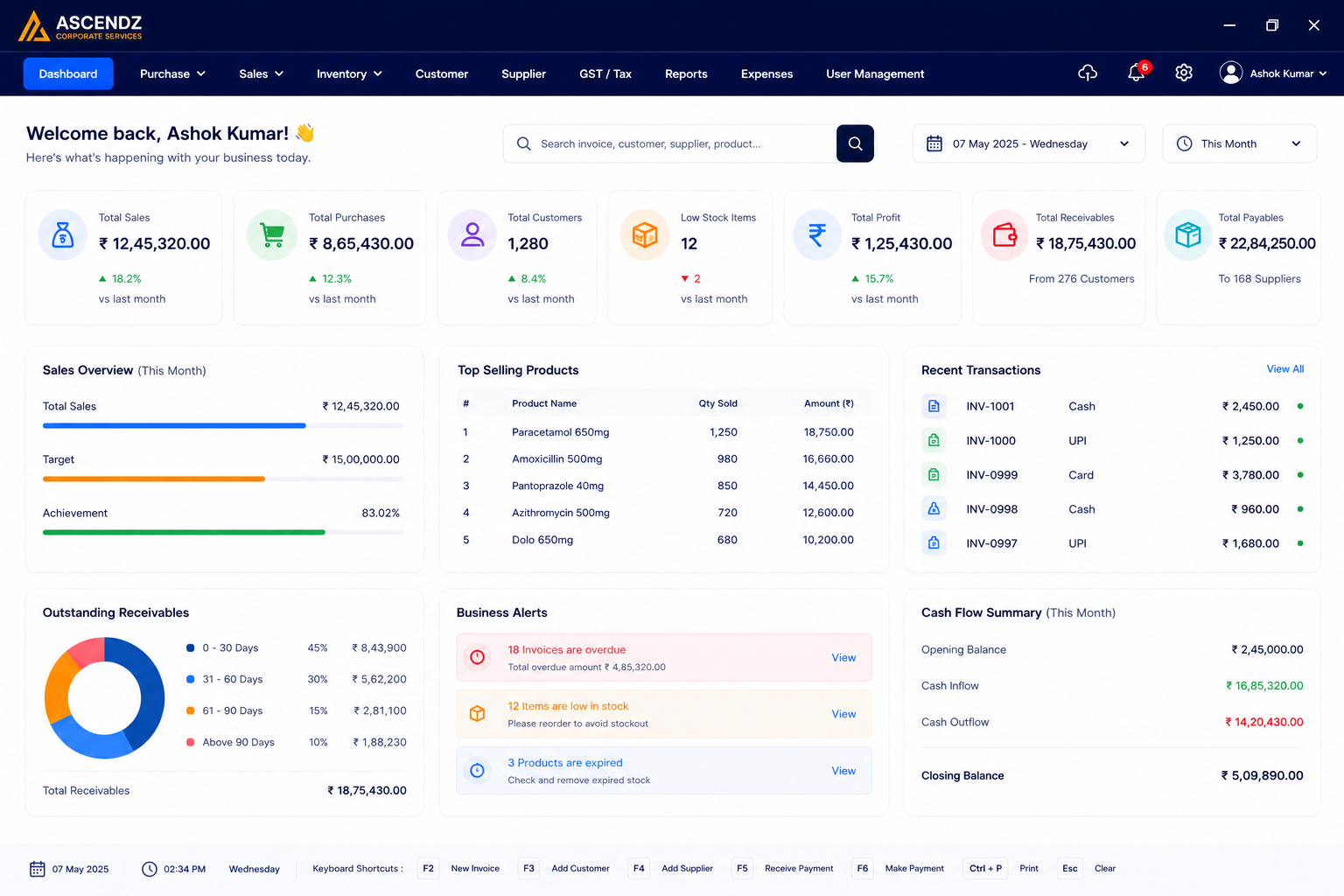Click the status bar calendar icon
Viewport: 1344px width, 896px height.
pyautogui.click(x=38, y=869)
